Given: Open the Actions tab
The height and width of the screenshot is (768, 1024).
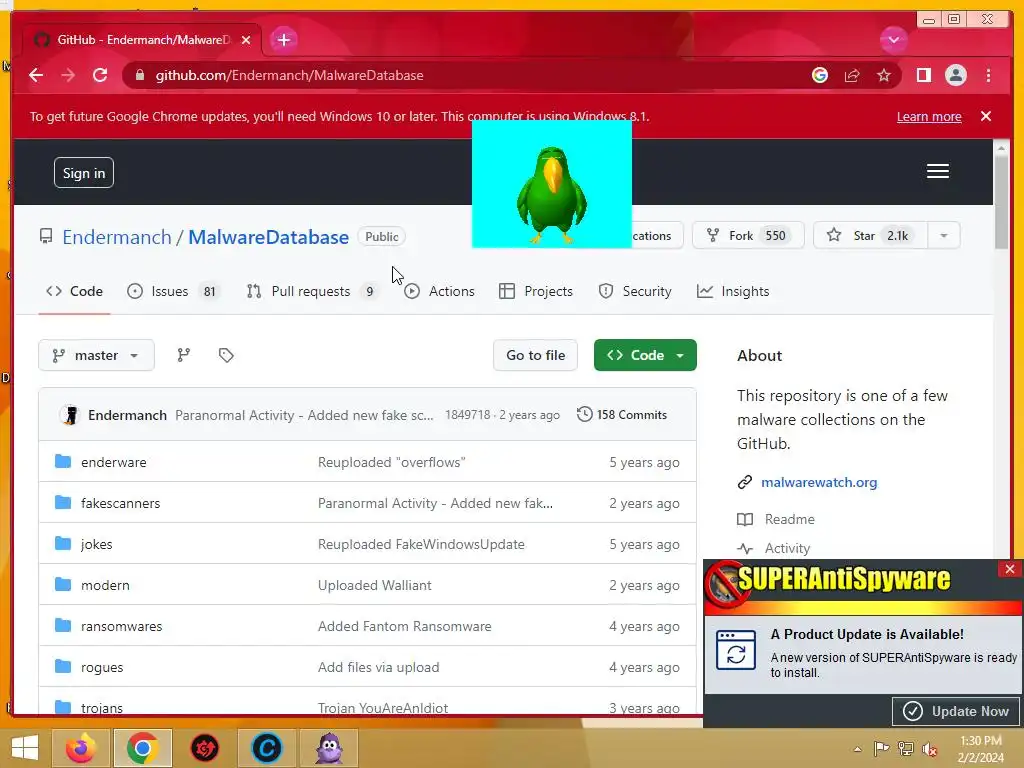Looking at the screenshot, I should [440, 291].
